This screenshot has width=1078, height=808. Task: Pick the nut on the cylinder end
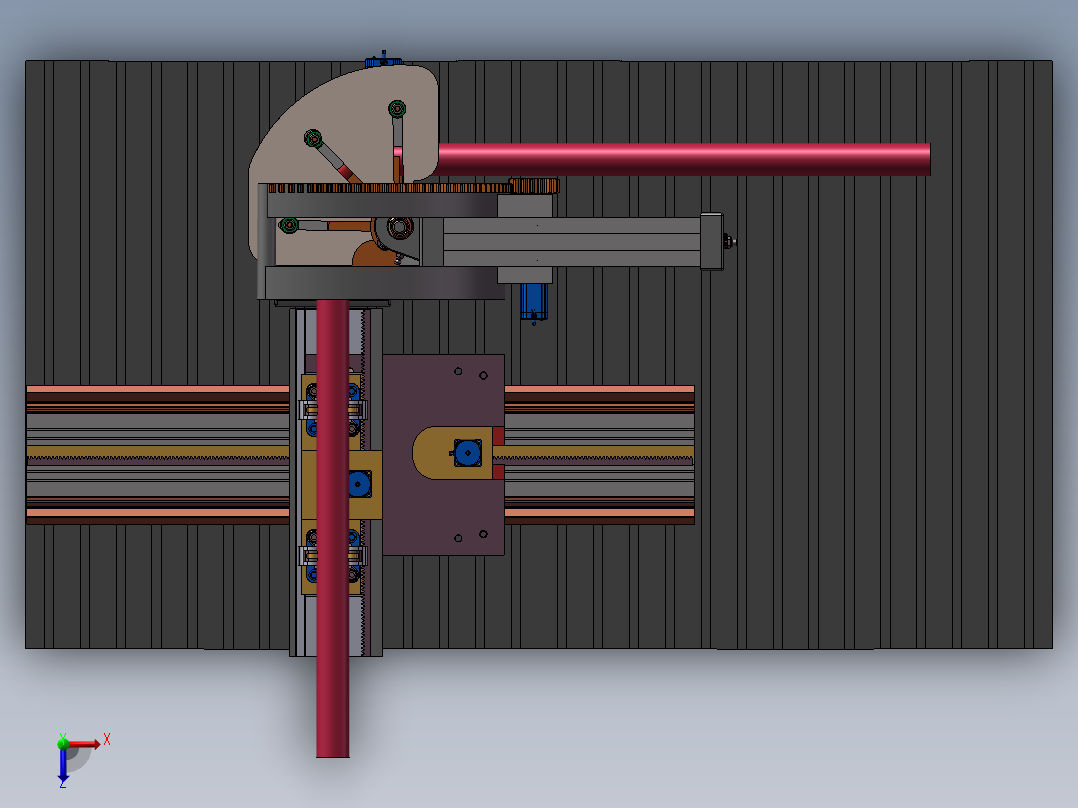pyautogui.click(x=729, y=241)
